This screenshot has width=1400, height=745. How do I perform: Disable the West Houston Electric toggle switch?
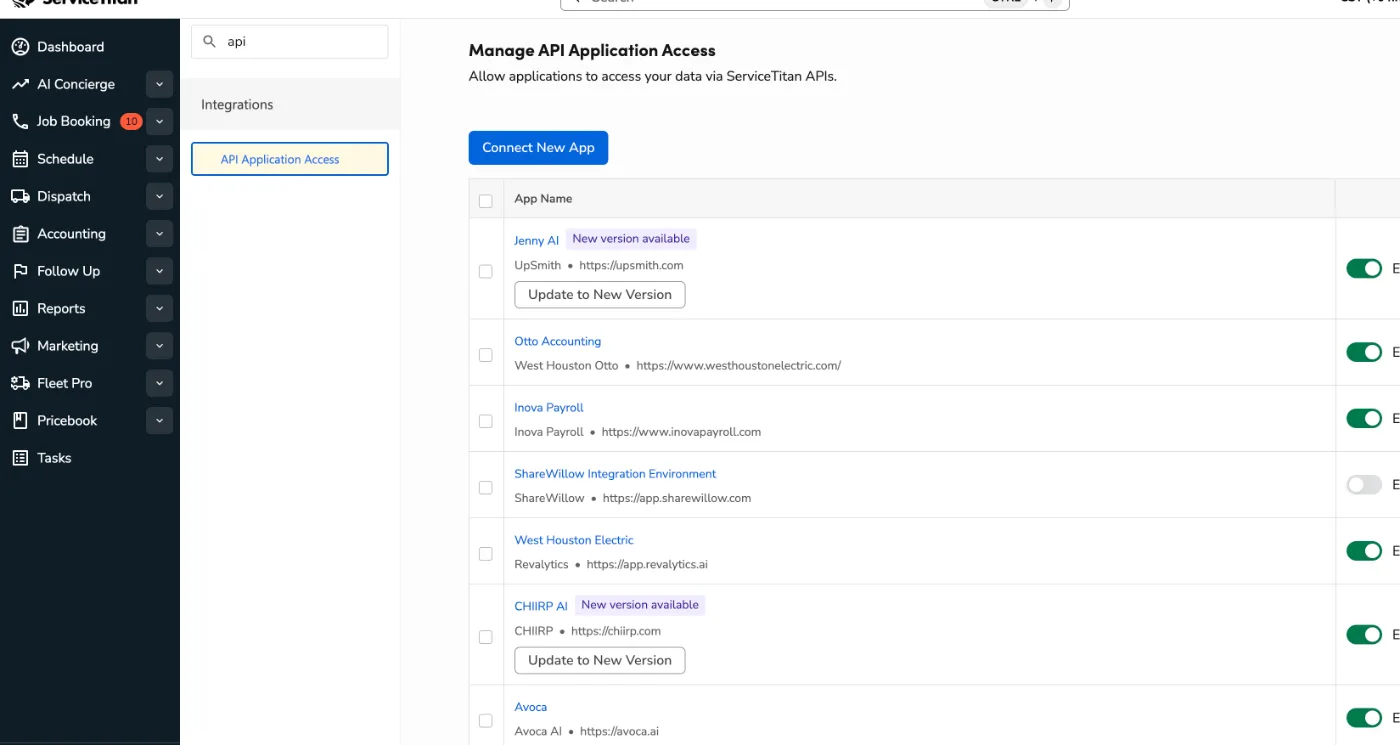[1364, 551]
